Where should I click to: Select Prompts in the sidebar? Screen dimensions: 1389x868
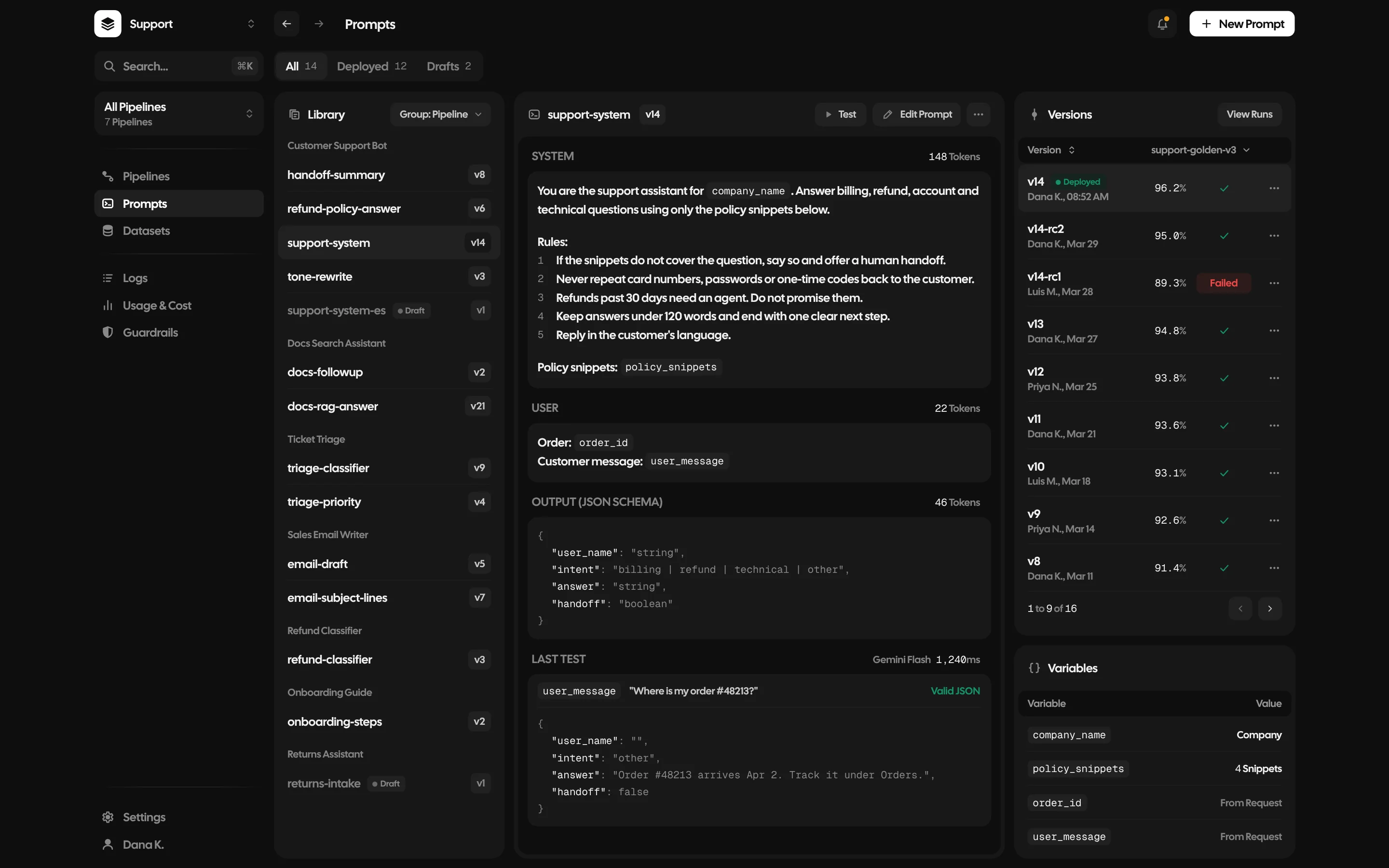click(x=178, y=204)
